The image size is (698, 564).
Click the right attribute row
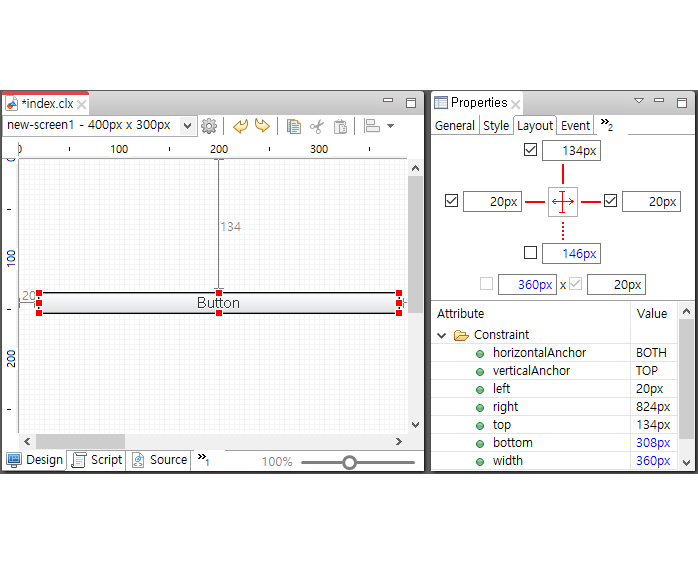(554, 406)
